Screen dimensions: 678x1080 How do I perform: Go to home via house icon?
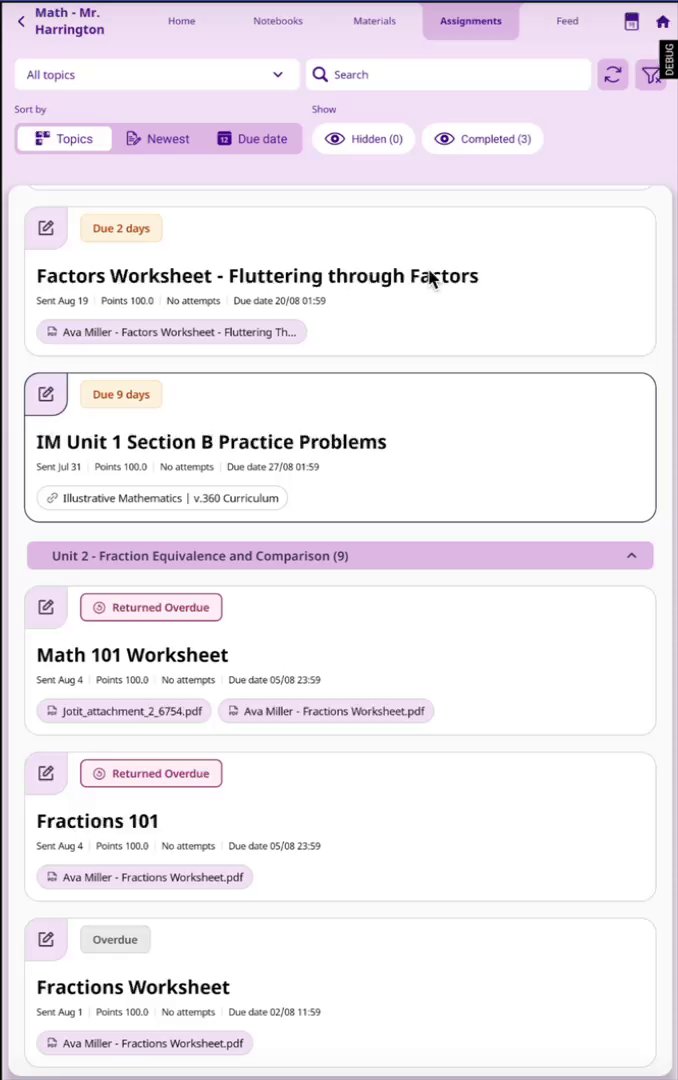click(662, 21)
